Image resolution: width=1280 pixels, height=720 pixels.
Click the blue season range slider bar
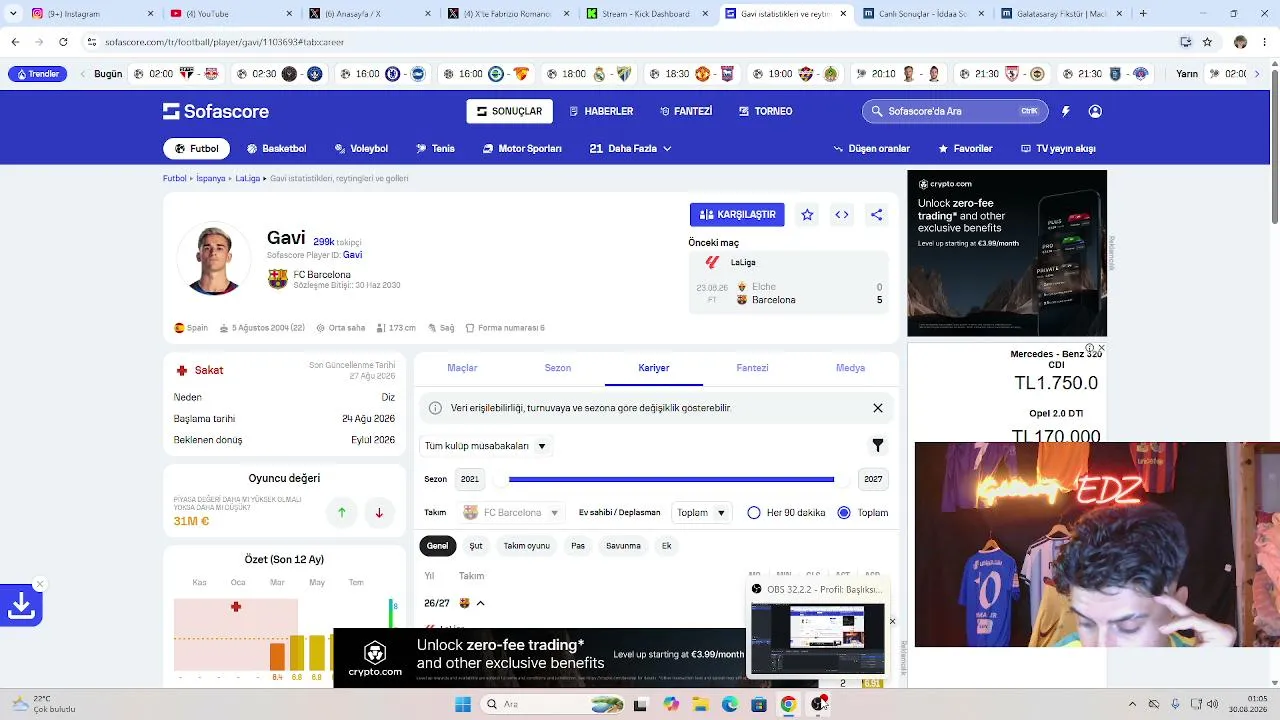coord(671,479)
